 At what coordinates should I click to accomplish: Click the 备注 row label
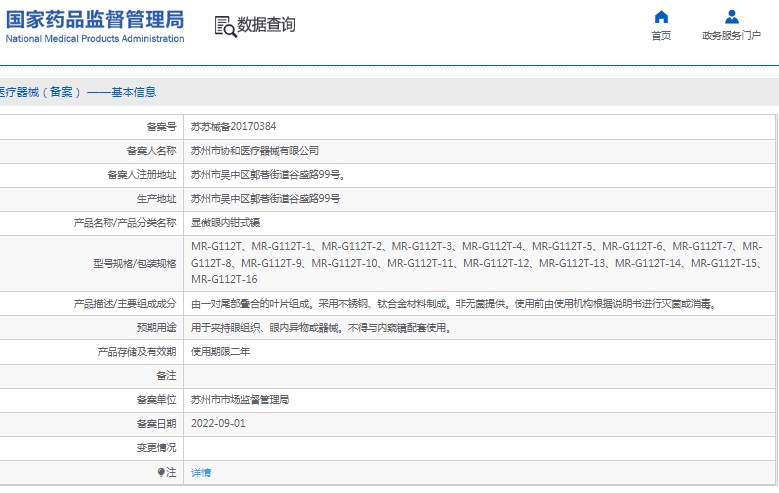(166, 376)
